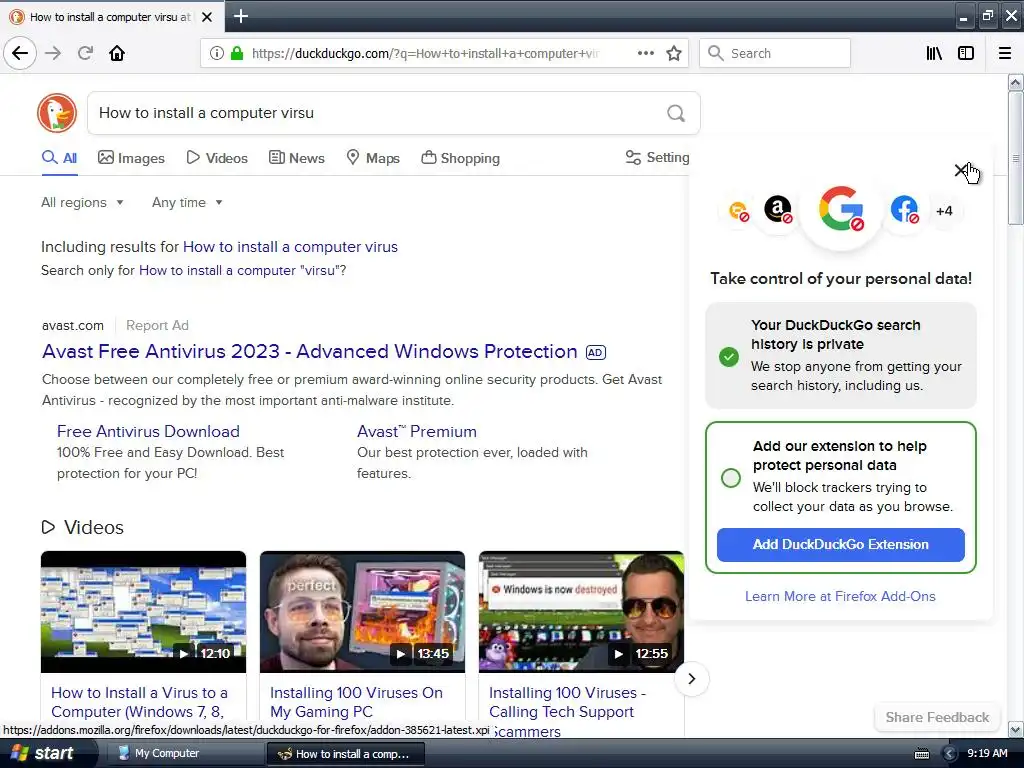
Task: Open the Firefox hamburger menu
Action: (1005, 53)
